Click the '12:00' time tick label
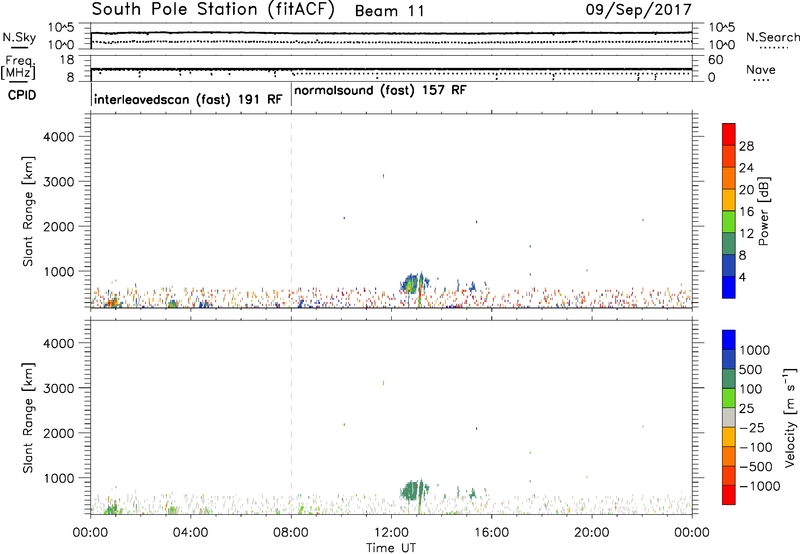Image resolution: width=800 pixels, height=554 pixels. coord(391,533)
